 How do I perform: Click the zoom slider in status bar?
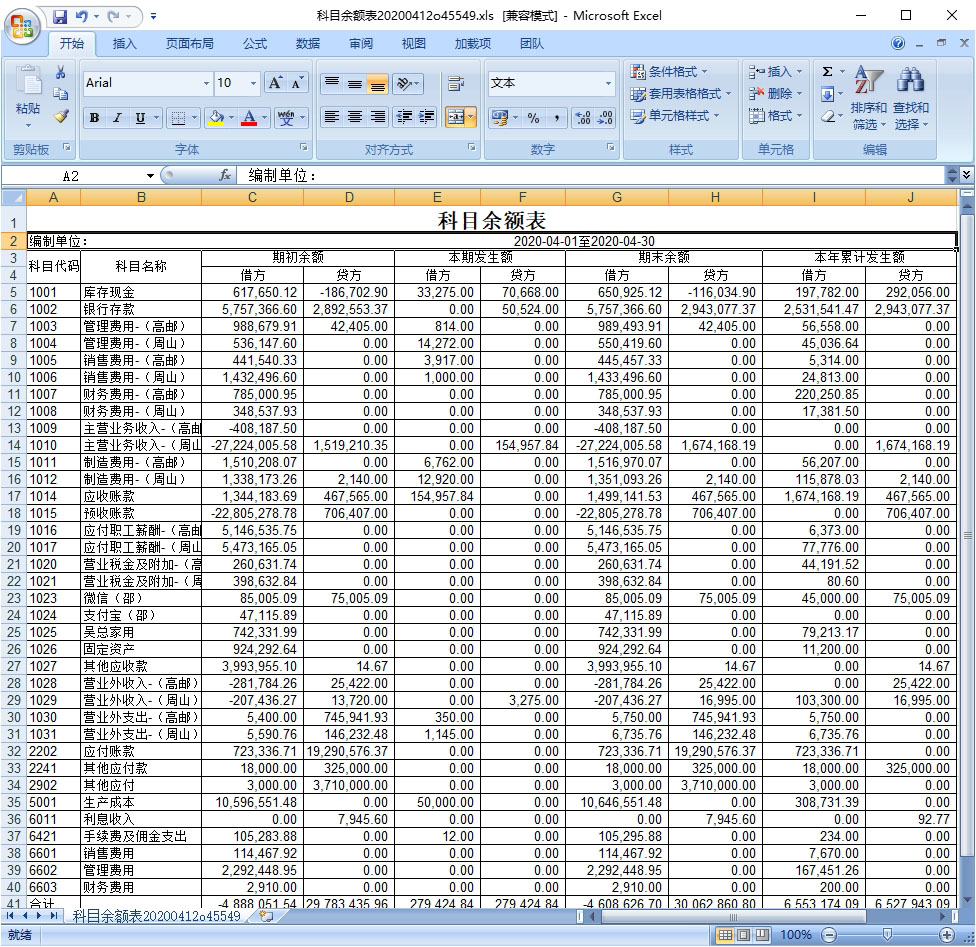coord(885,935)
